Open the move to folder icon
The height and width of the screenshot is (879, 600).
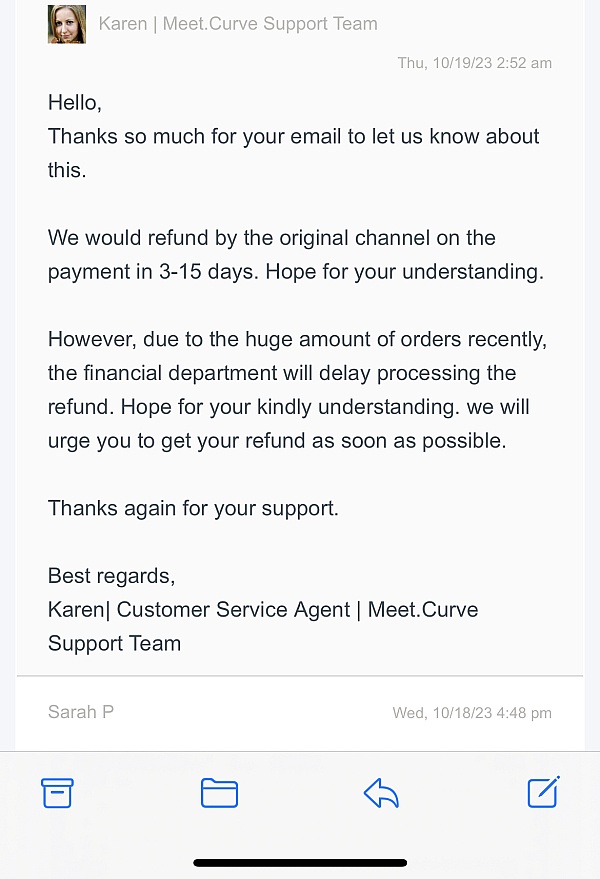pyautogui.click(x=219, y=793)
